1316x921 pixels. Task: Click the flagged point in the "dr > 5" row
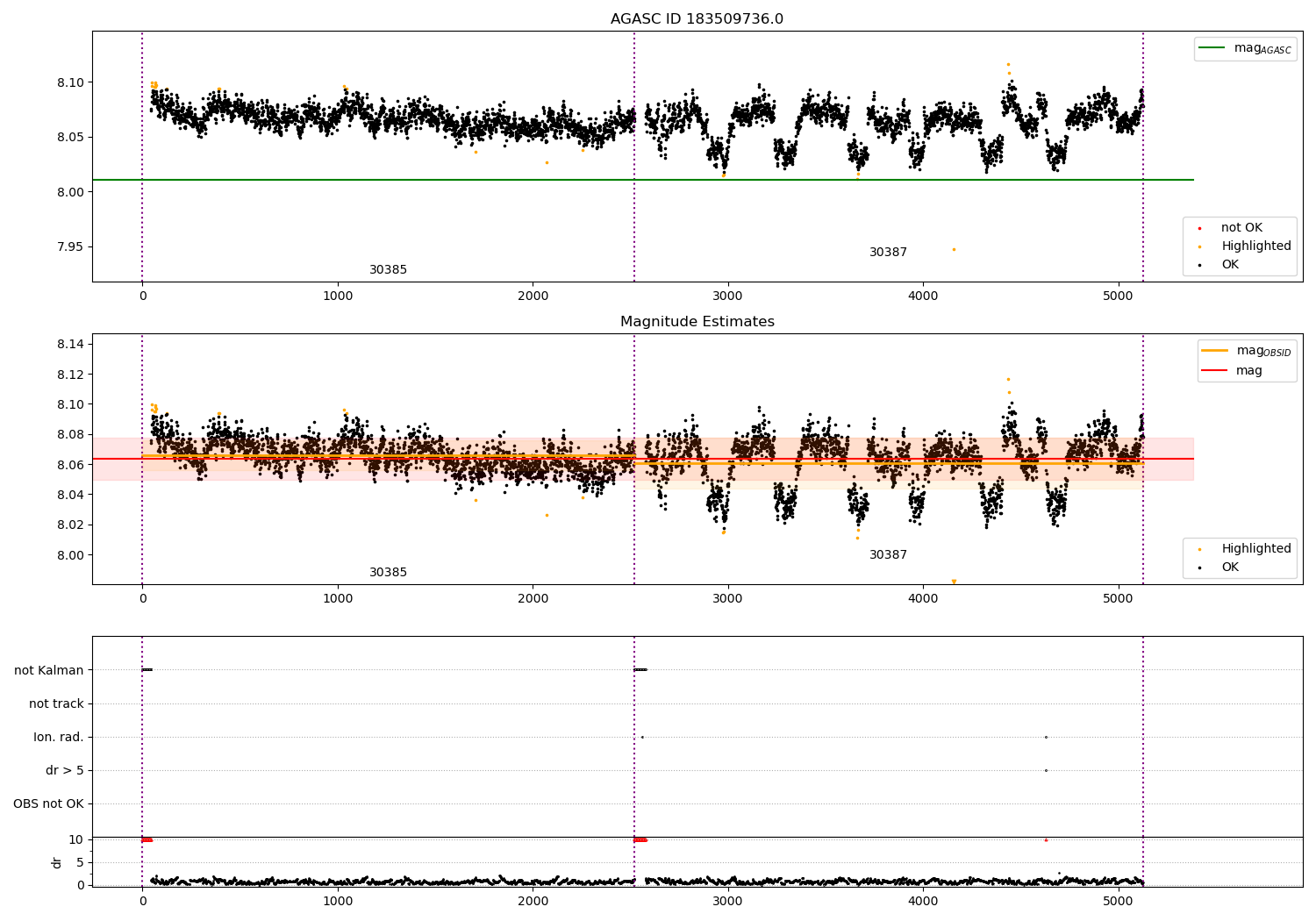[x=1046, y=770]
